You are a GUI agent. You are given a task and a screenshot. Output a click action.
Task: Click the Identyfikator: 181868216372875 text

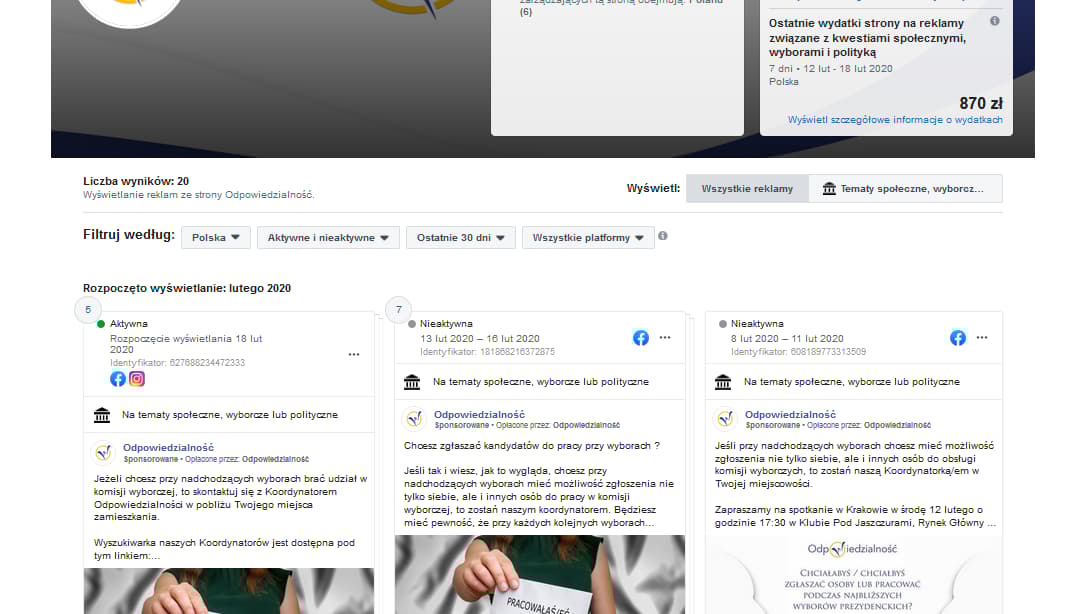coord(487,352)
